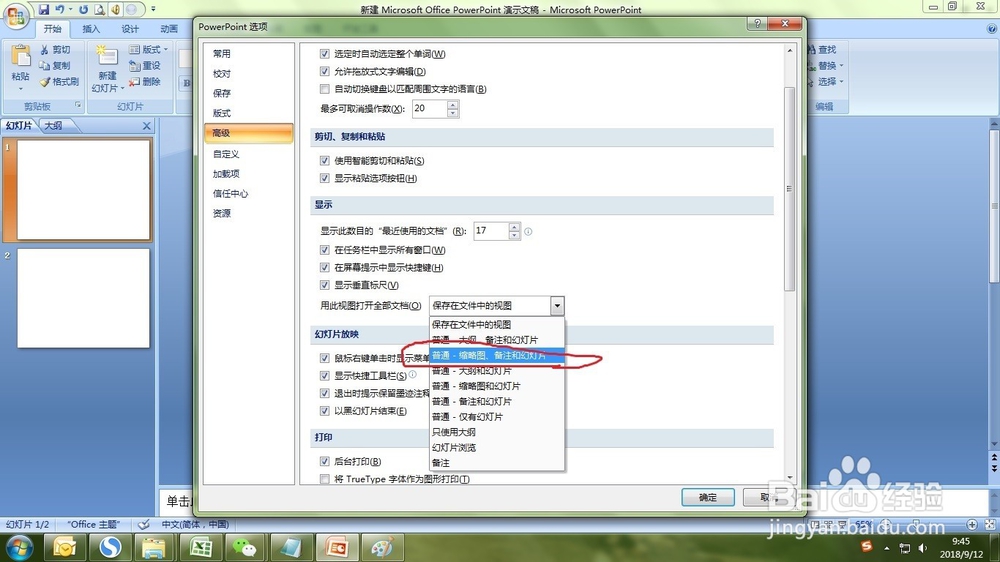Click the 剪切 (Cut) scissors icon
This screenshot has height=562, width=1000.
[x=44, y=50]
